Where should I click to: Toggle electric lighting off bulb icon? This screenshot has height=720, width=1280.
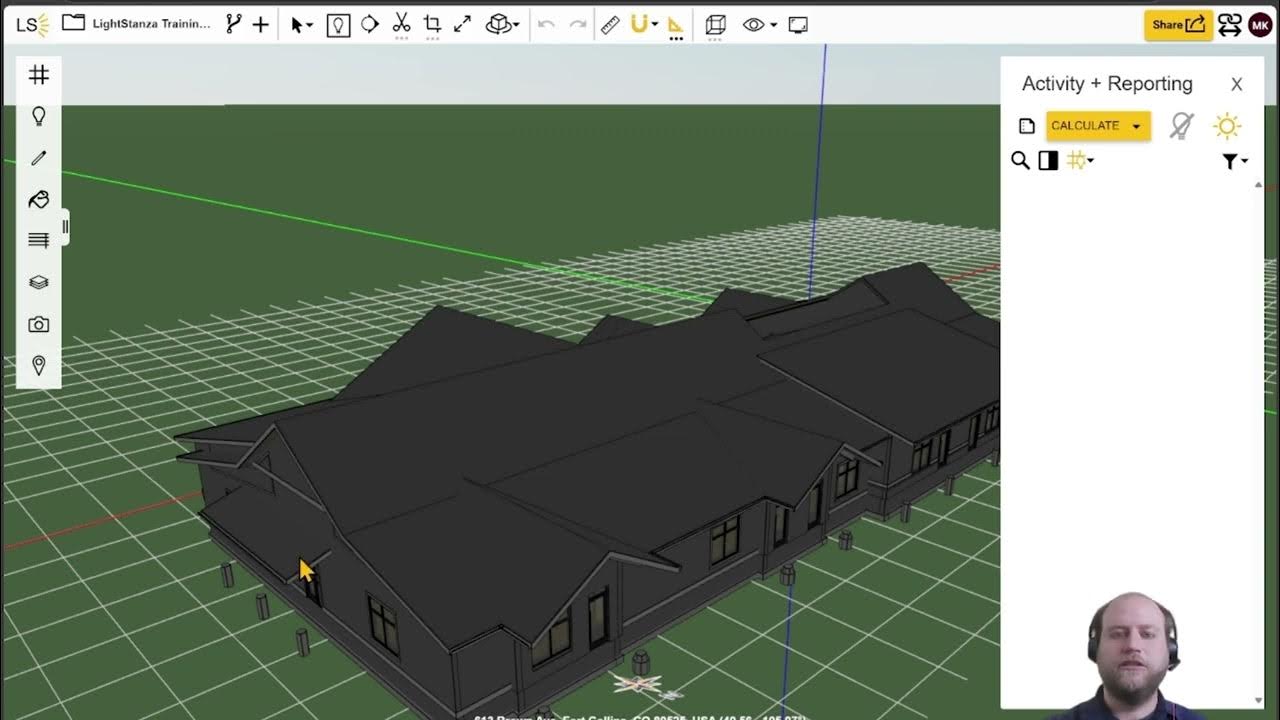pos(1181,126)
